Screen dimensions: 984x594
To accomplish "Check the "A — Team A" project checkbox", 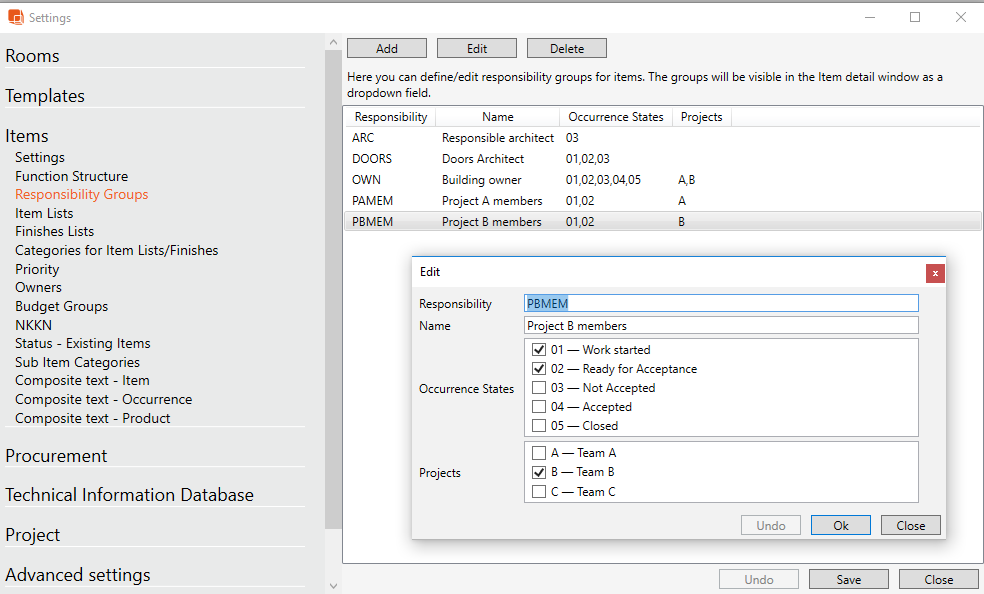I will 539,452.
